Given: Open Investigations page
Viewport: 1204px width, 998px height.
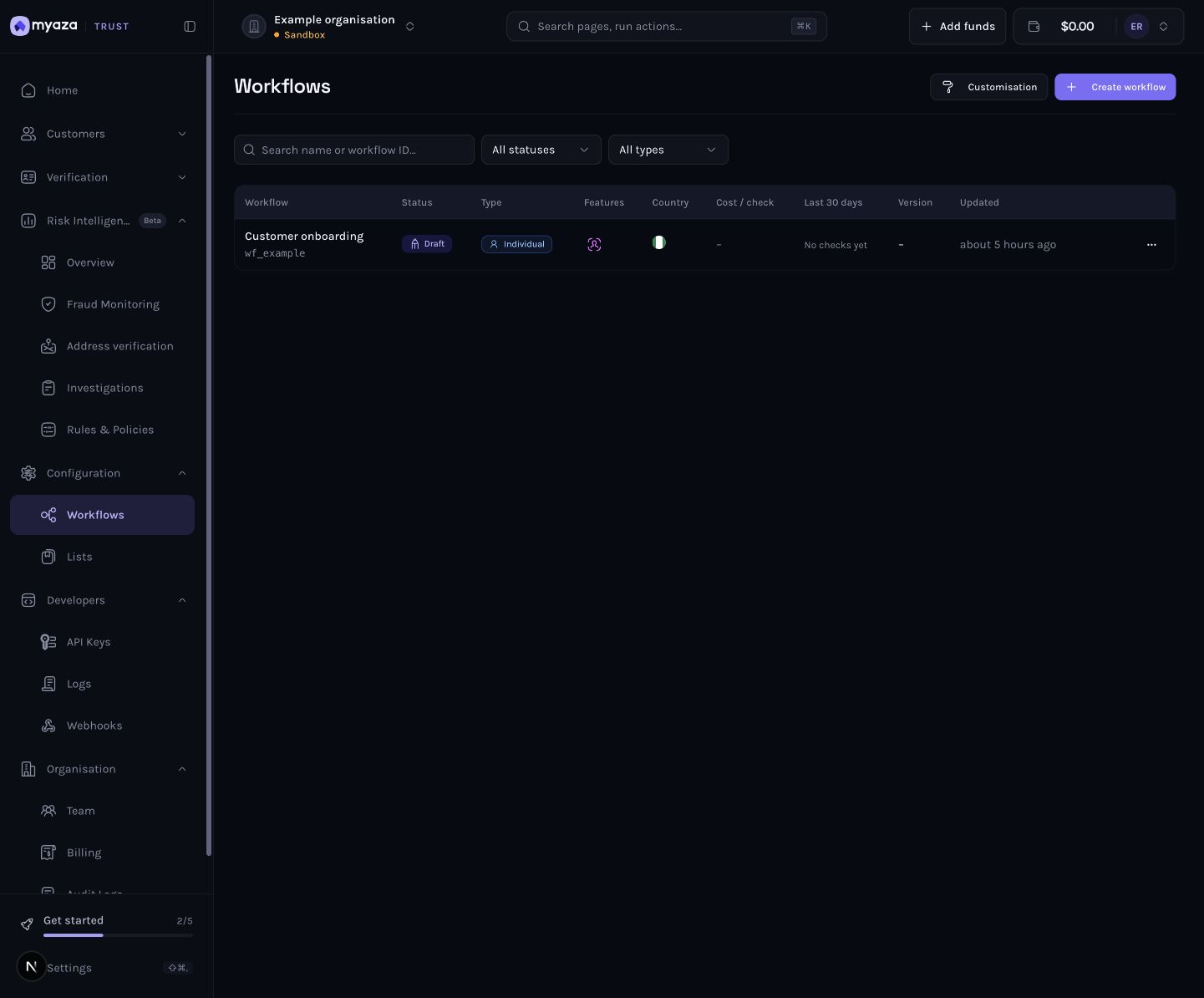Looking at the screenshot, I should coord(102,388).
